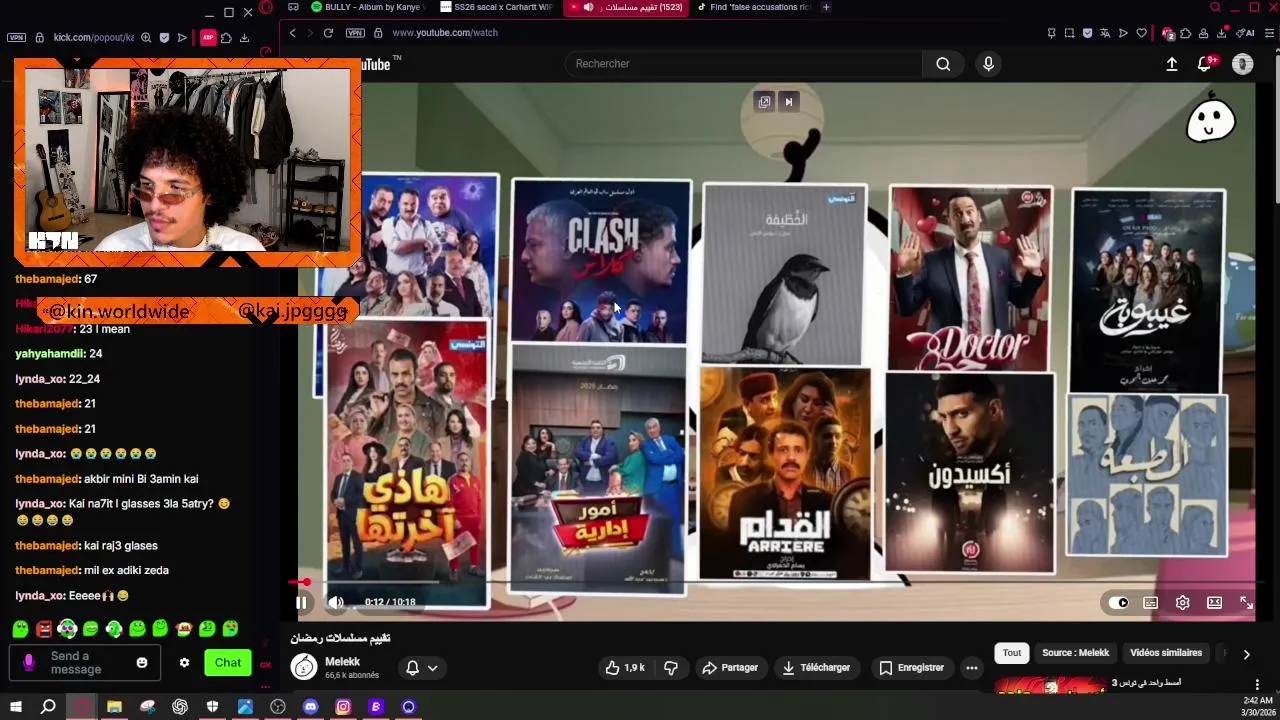Select the Source : Melekk chip
Viewport: 1280px width, 720px height.
click(x=1075, y=653)
